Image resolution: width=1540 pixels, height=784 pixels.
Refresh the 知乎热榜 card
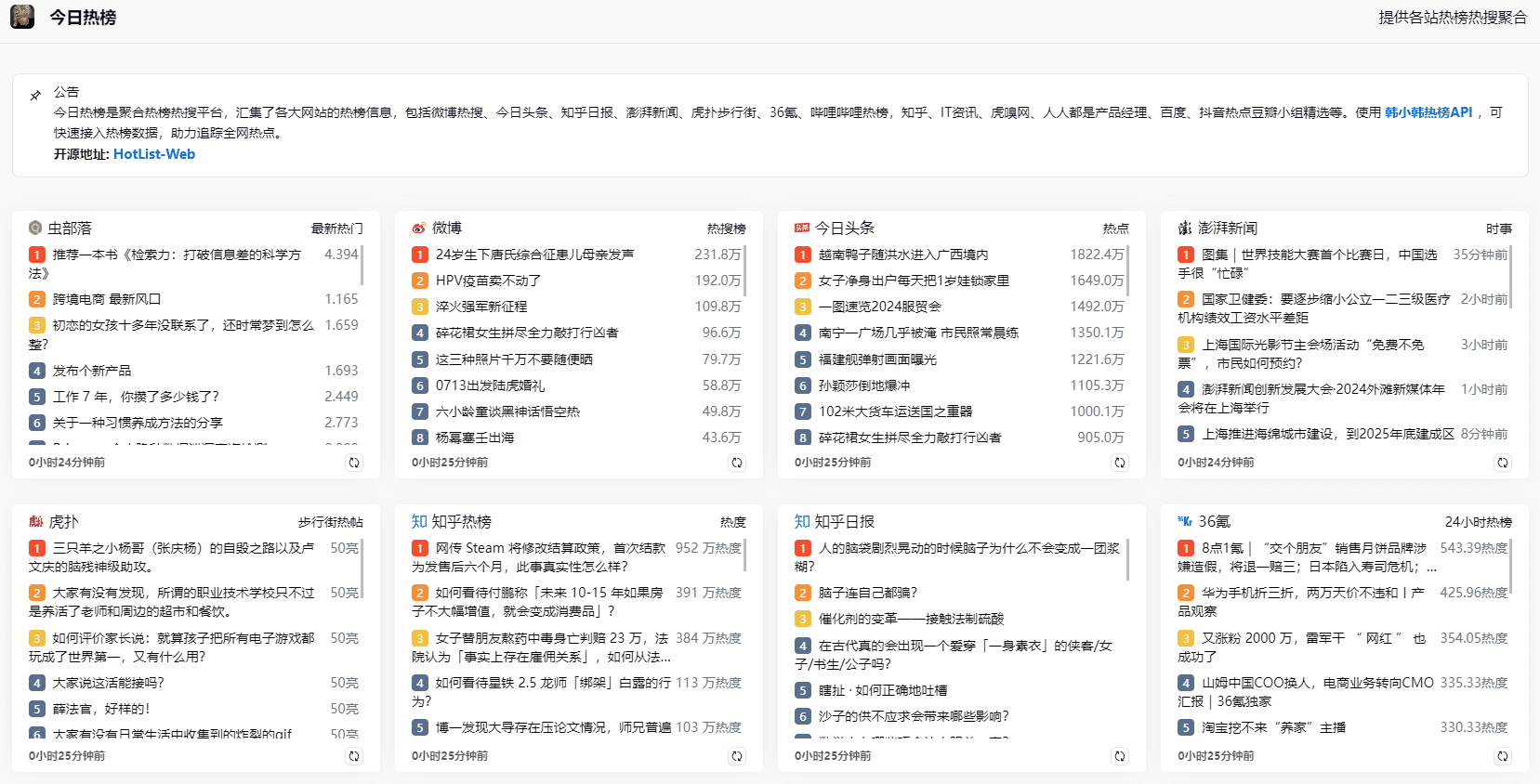pos(736,756)
